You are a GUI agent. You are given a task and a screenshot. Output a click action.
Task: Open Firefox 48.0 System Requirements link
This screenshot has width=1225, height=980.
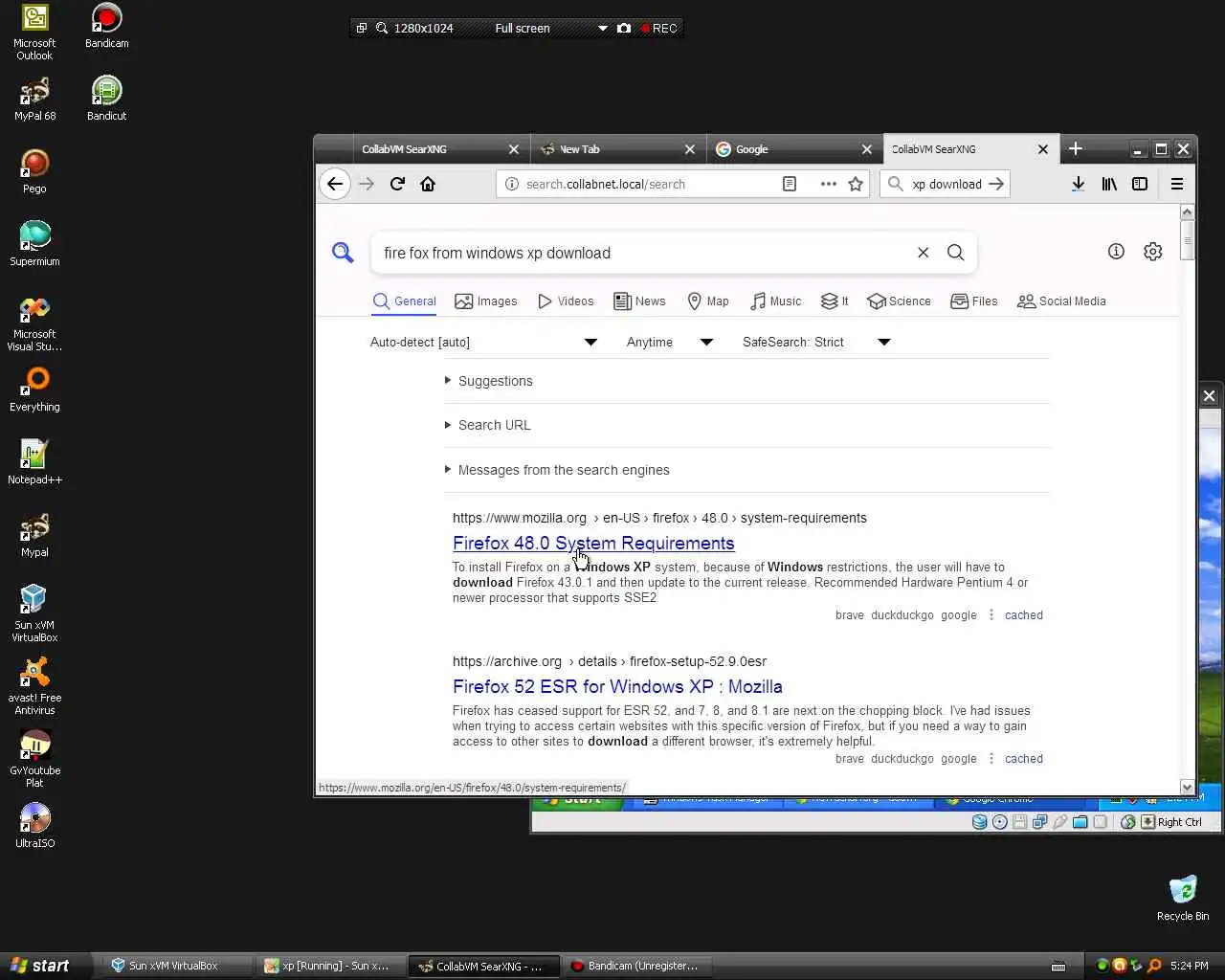(x=593, y=544)
